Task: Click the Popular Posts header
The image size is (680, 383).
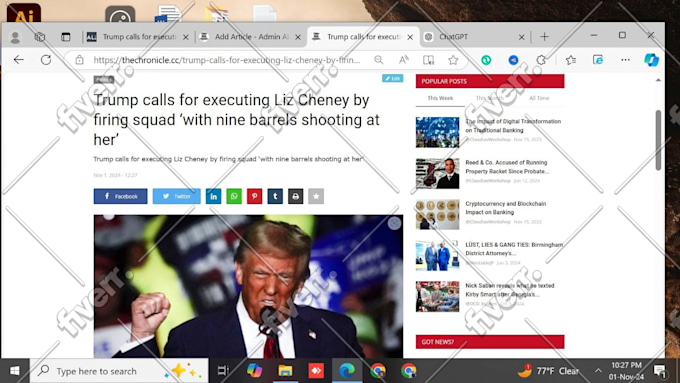Action: (x=490, y=81)
